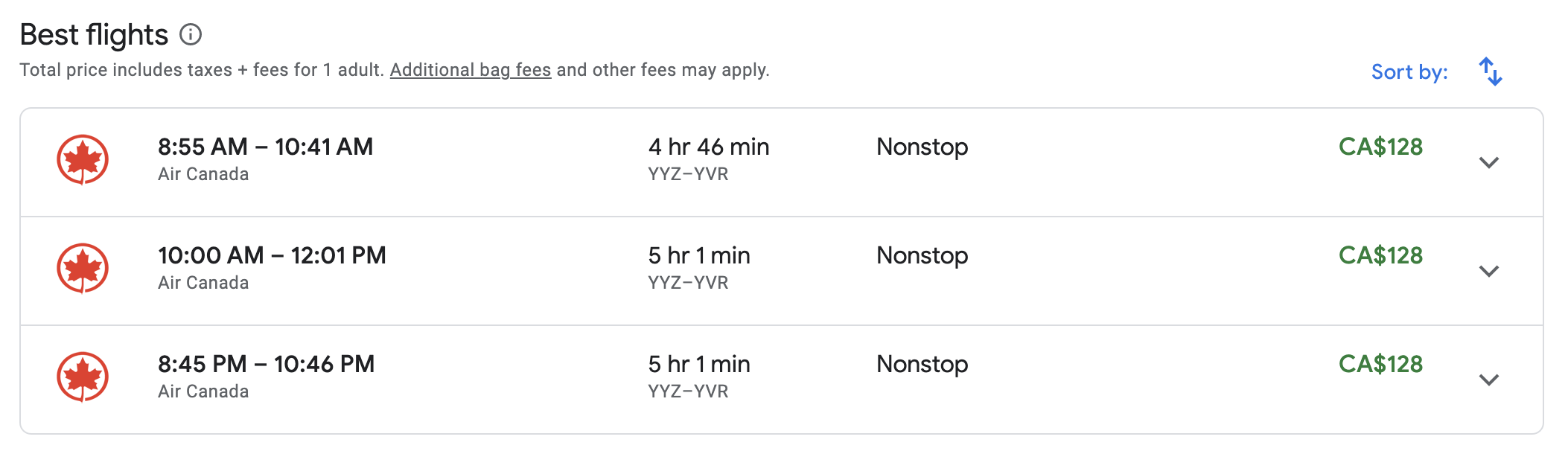Click YYZ–YVR route on the 8:45 PM flight
The width and height of the screenshot is (1568, 454).
pos(688,391)
